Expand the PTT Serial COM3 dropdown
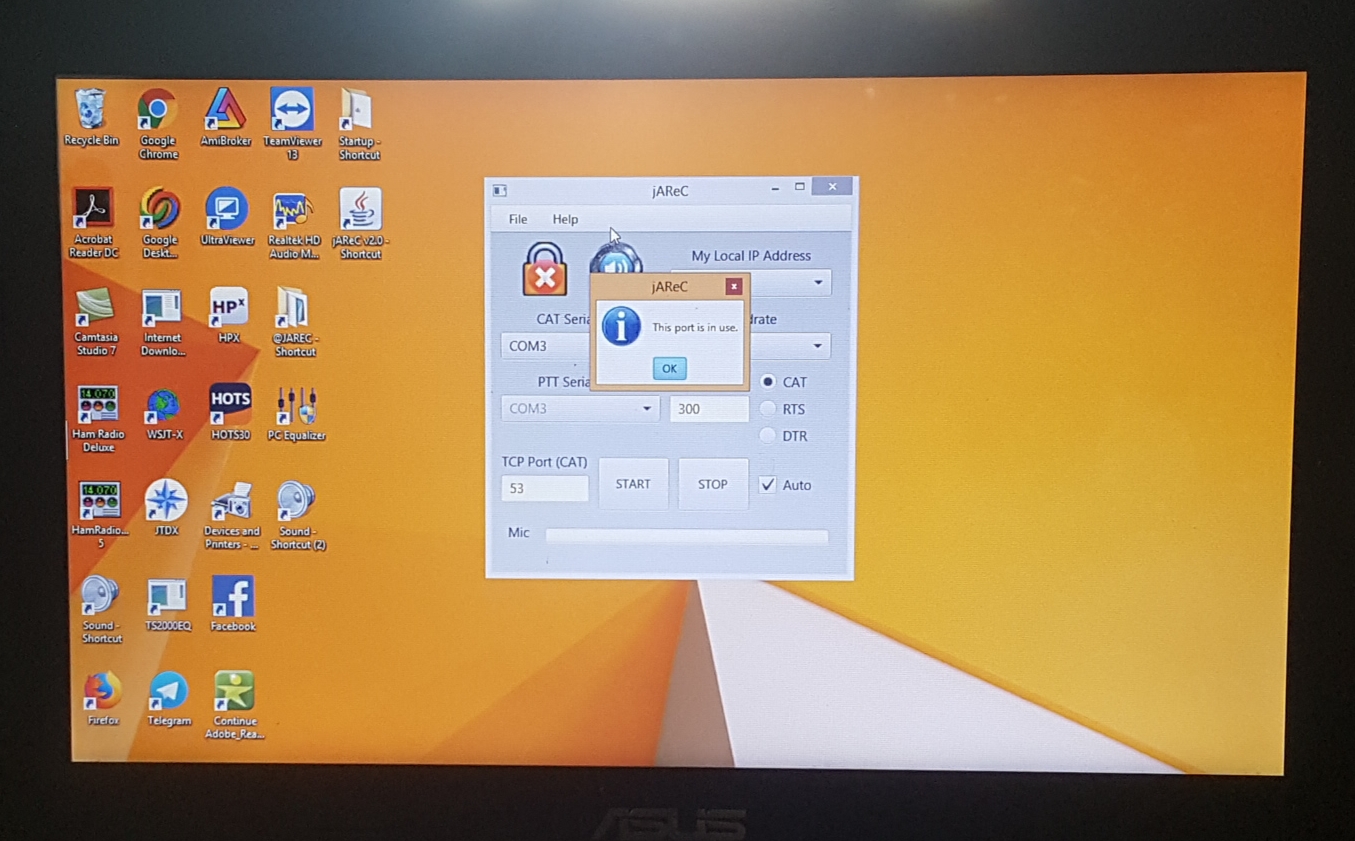The width and height of the screenshot is (1355, 841). [x=646, y=409]
